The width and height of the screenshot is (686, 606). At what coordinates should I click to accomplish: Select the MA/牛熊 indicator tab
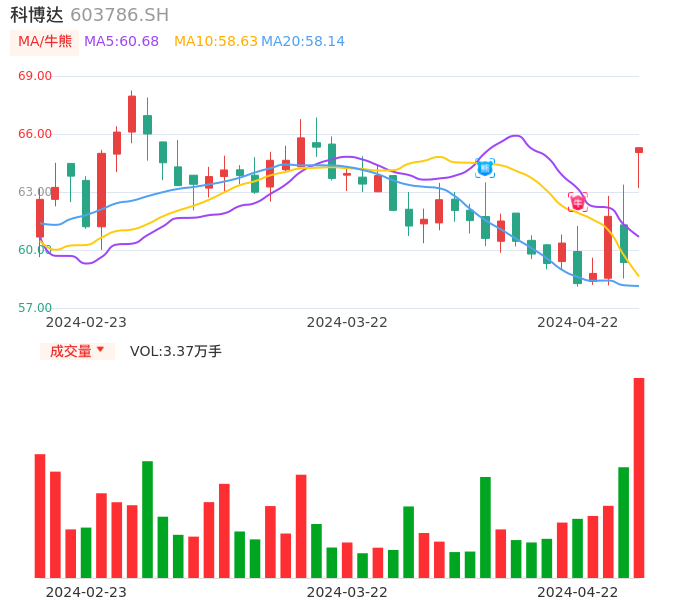tap(45, 42)
